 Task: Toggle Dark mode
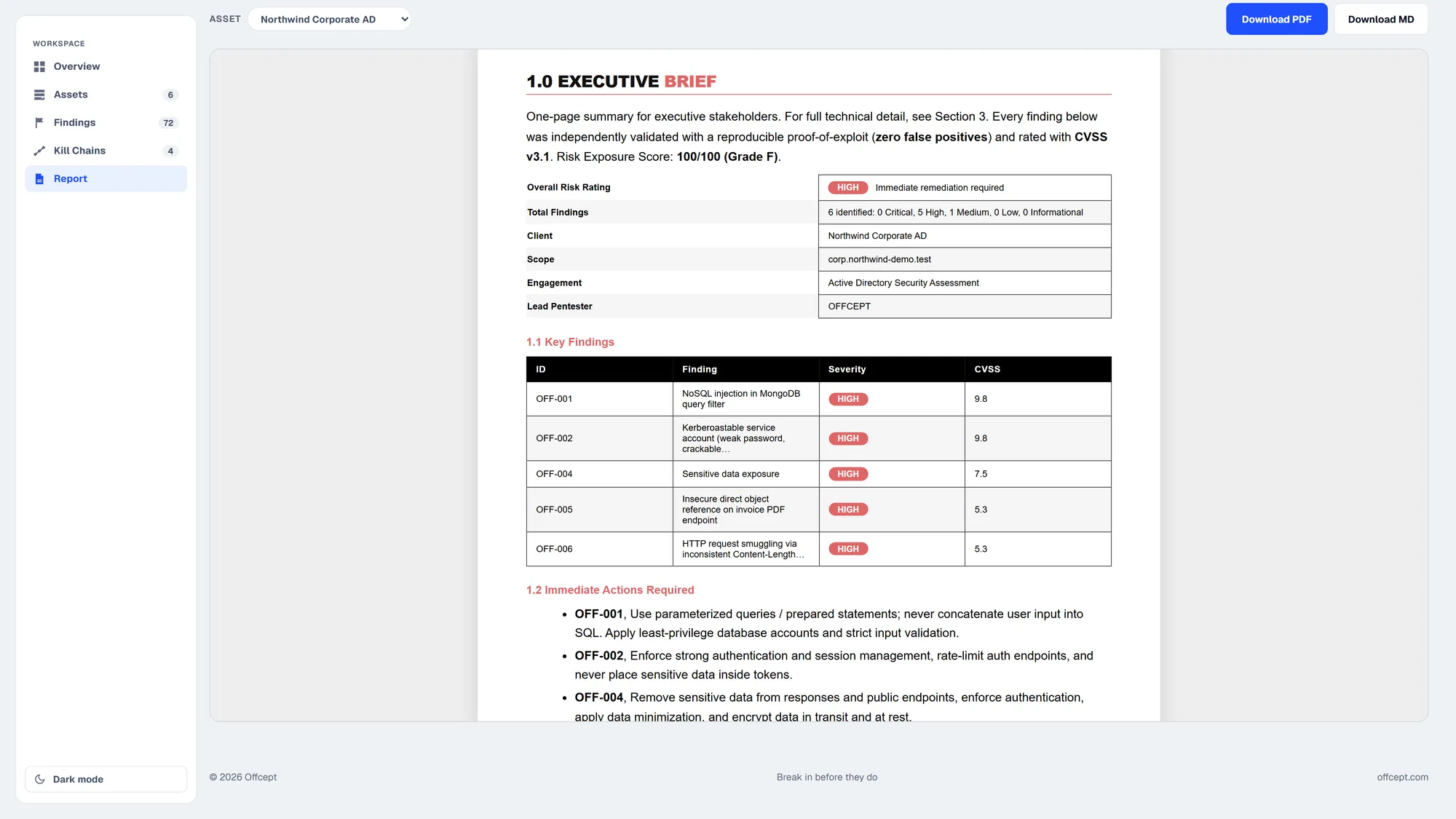pos(106,779)
